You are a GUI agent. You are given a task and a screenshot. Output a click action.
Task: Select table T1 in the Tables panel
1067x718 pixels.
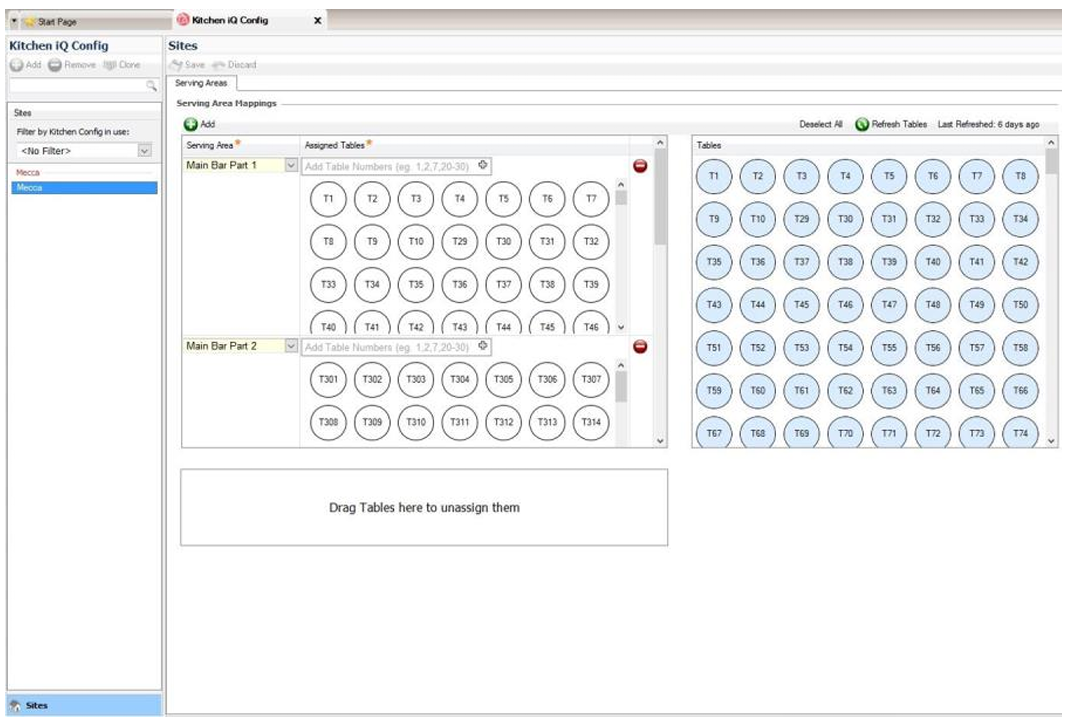click(713, 176)
